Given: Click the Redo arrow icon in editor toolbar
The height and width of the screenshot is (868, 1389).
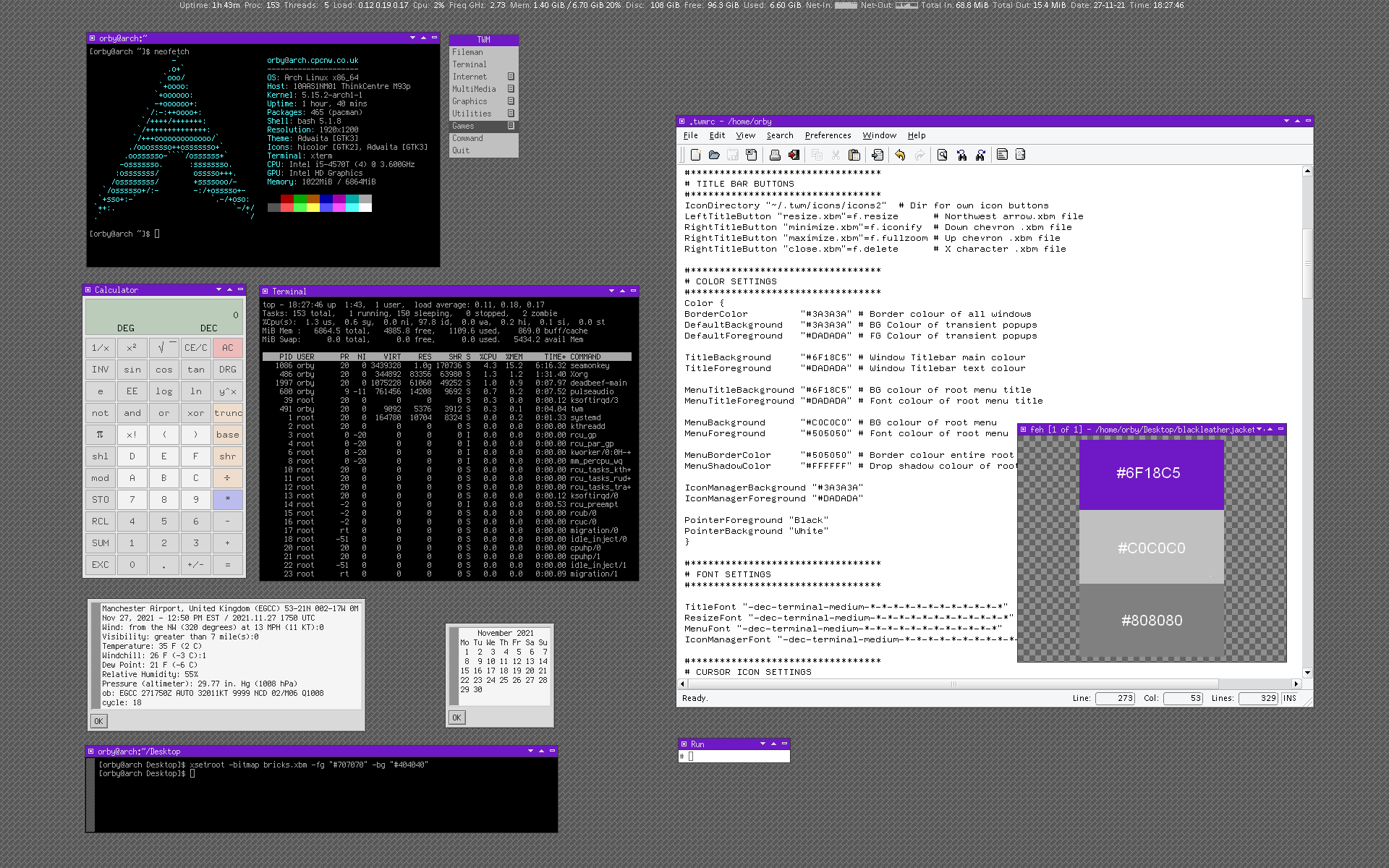Looking at the screenshot, I should click(919, 155).
